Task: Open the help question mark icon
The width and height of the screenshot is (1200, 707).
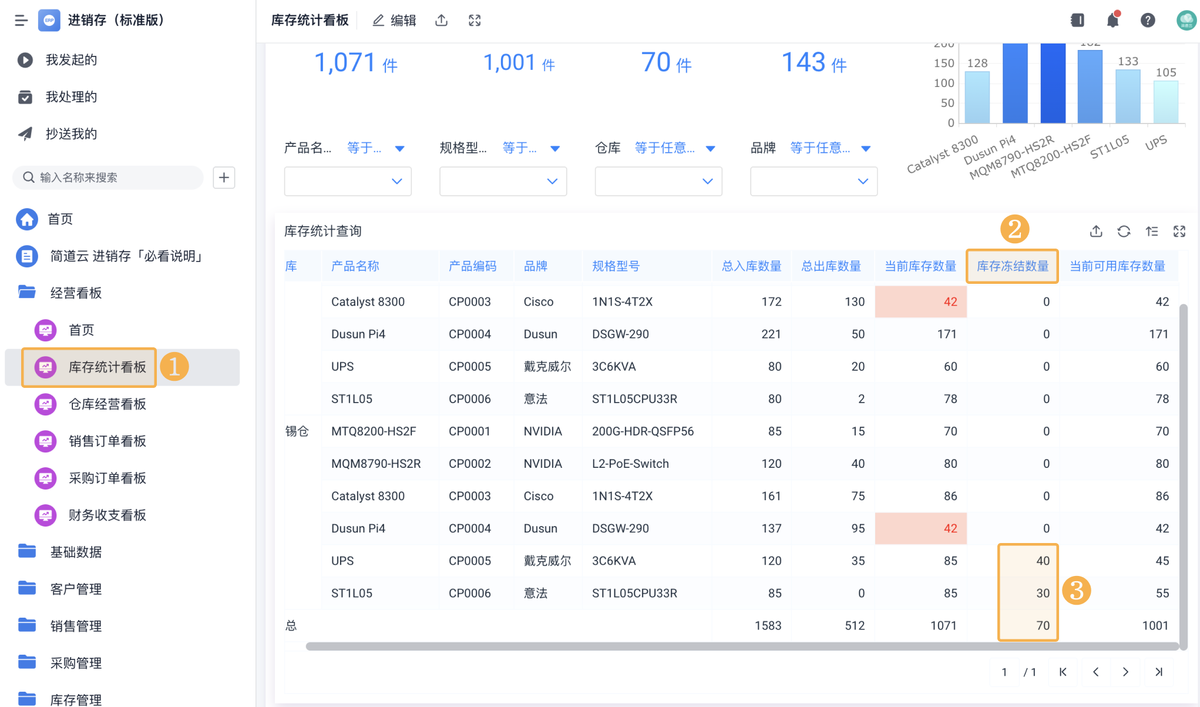Action: [1148, 20]
